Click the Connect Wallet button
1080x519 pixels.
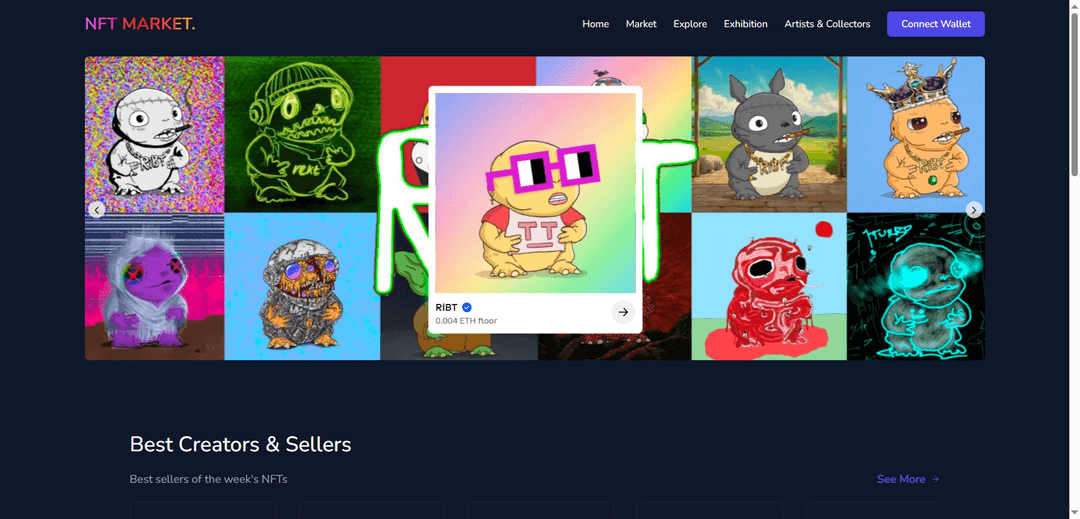935,24
